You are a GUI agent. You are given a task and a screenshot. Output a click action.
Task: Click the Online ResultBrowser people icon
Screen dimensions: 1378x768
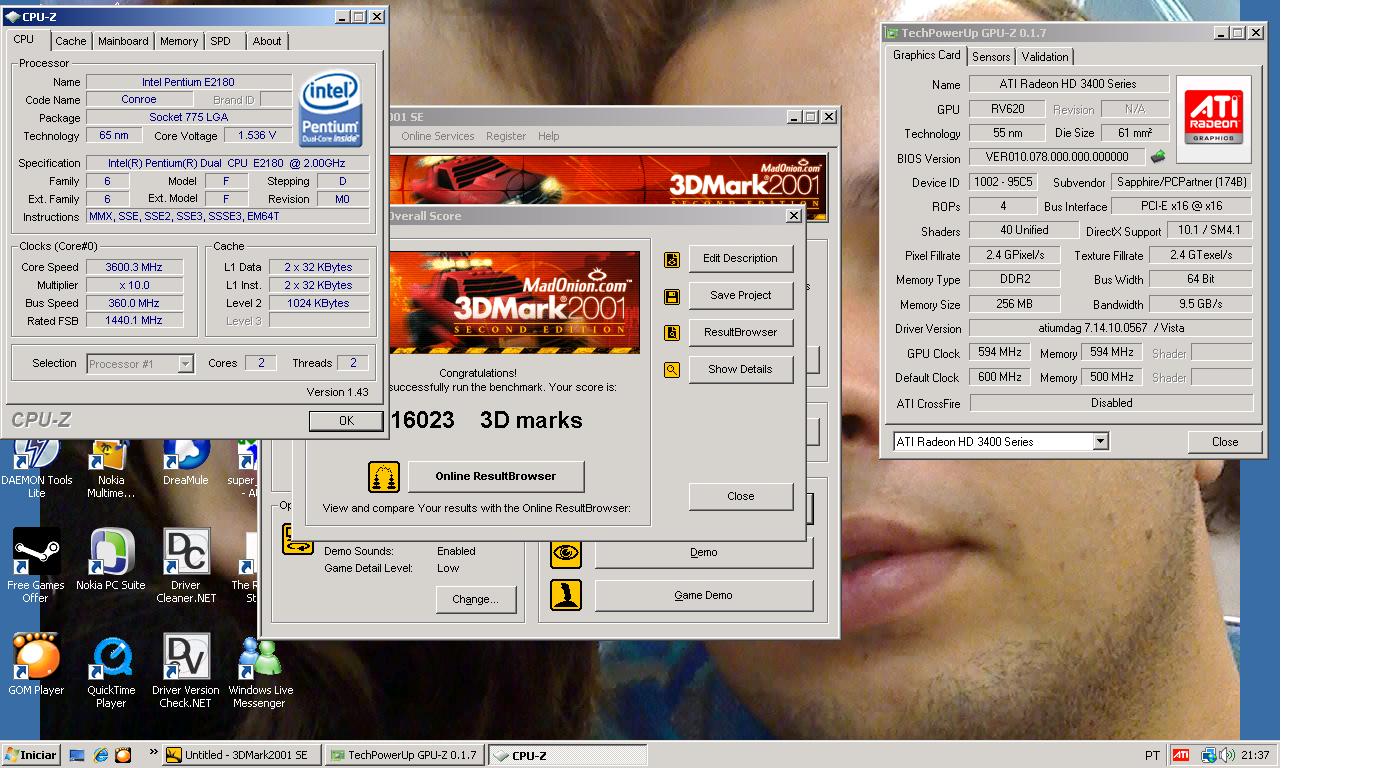pos(384,477)
